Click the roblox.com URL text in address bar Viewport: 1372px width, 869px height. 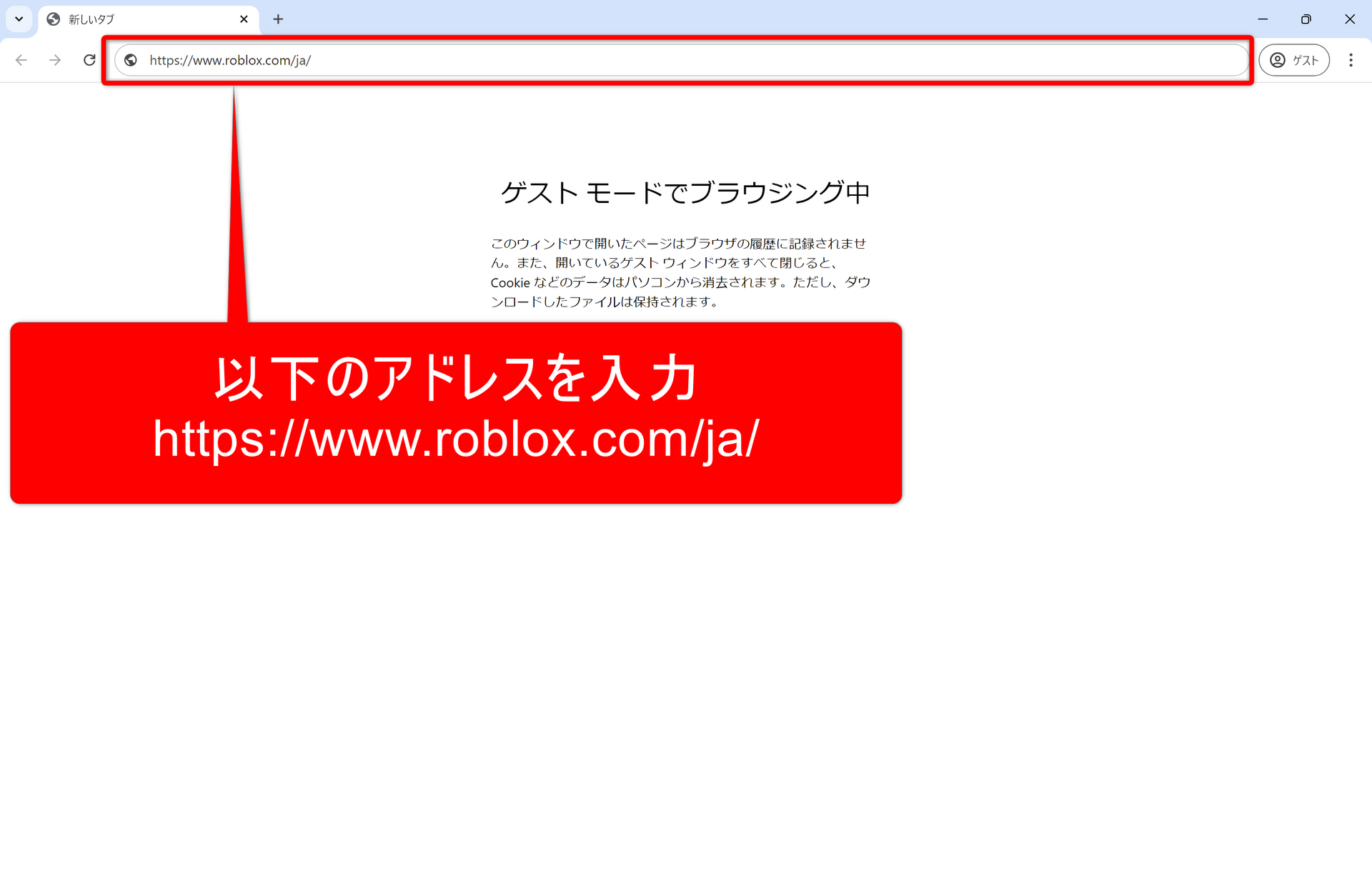230,60
